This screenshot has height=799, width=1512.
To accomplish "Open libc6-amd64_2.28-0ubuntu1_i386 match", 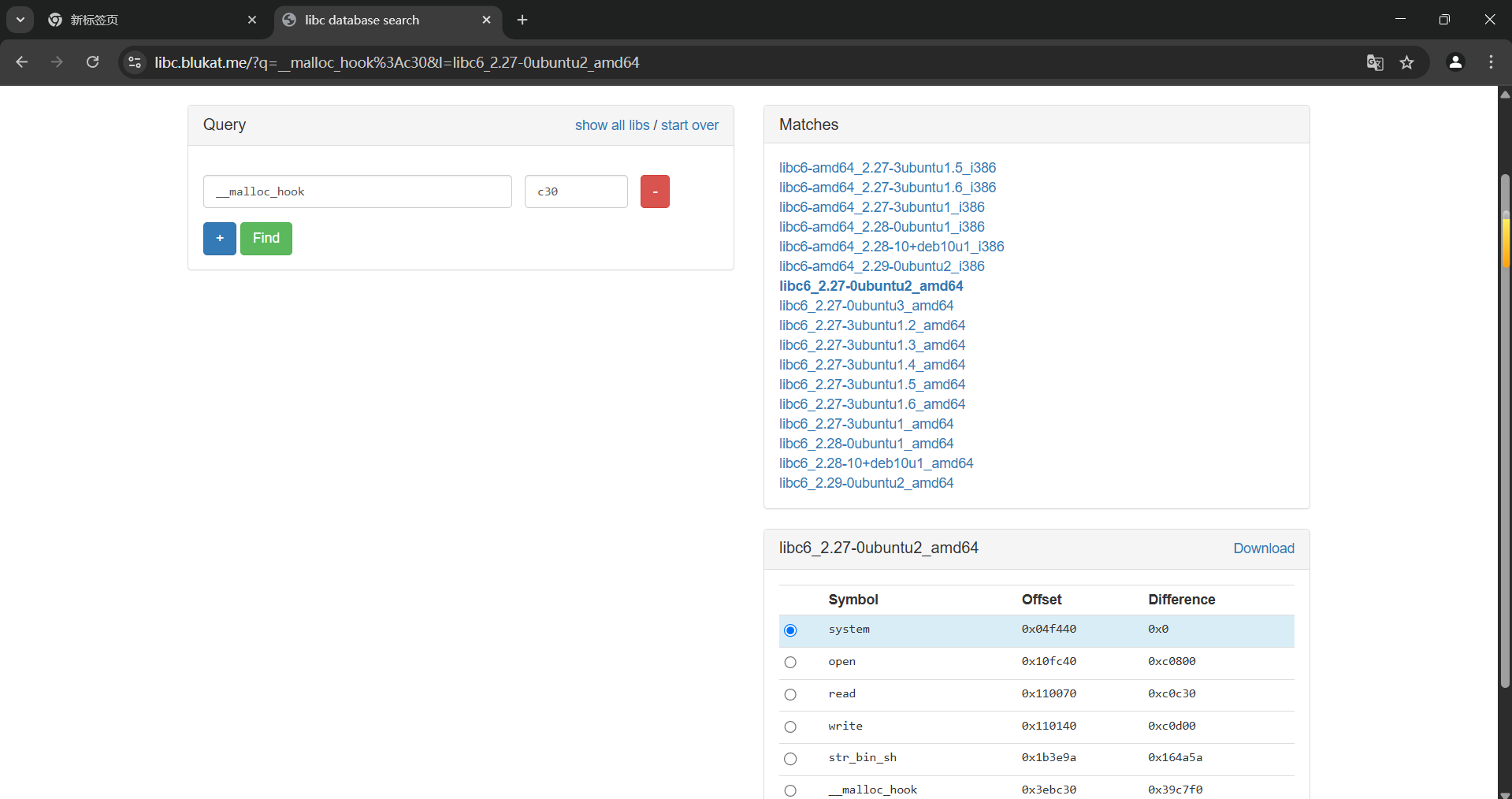I will click(x=882, y=227).
